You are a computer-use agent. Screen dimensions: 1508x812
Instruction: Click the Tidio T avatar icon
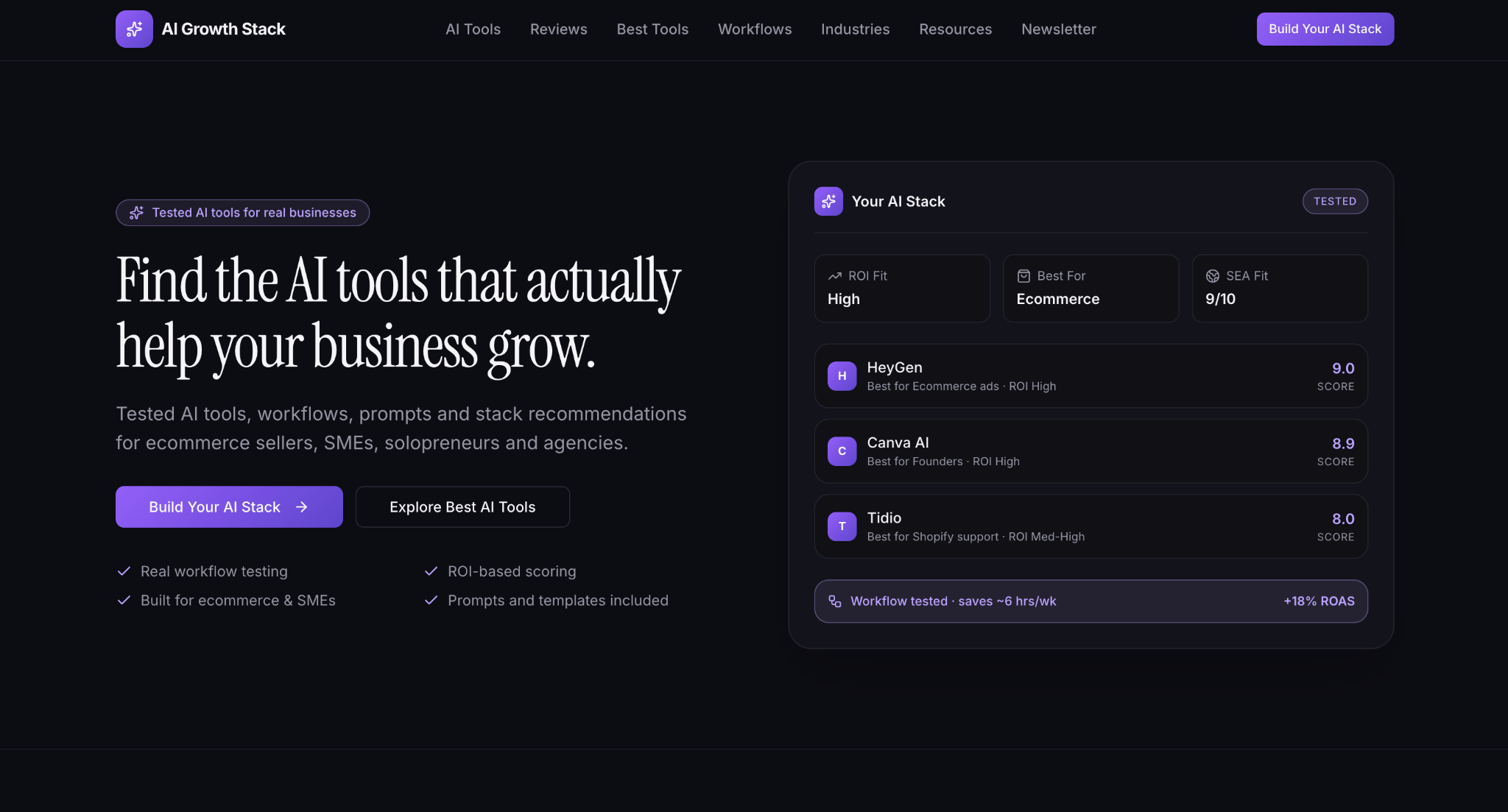tap(842, 526)
